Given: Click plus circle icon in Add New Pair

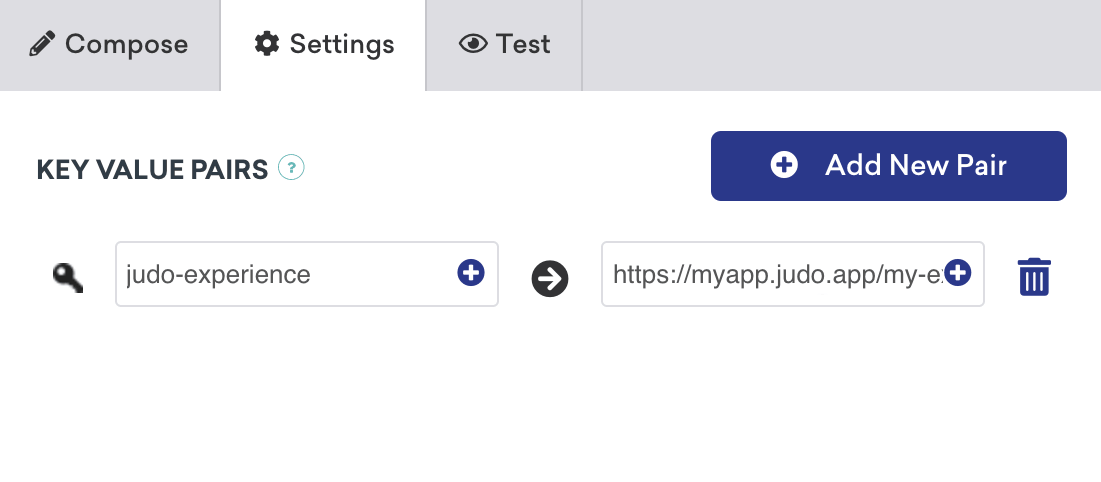Looking at the screenshot, I should tap(784, 166).
